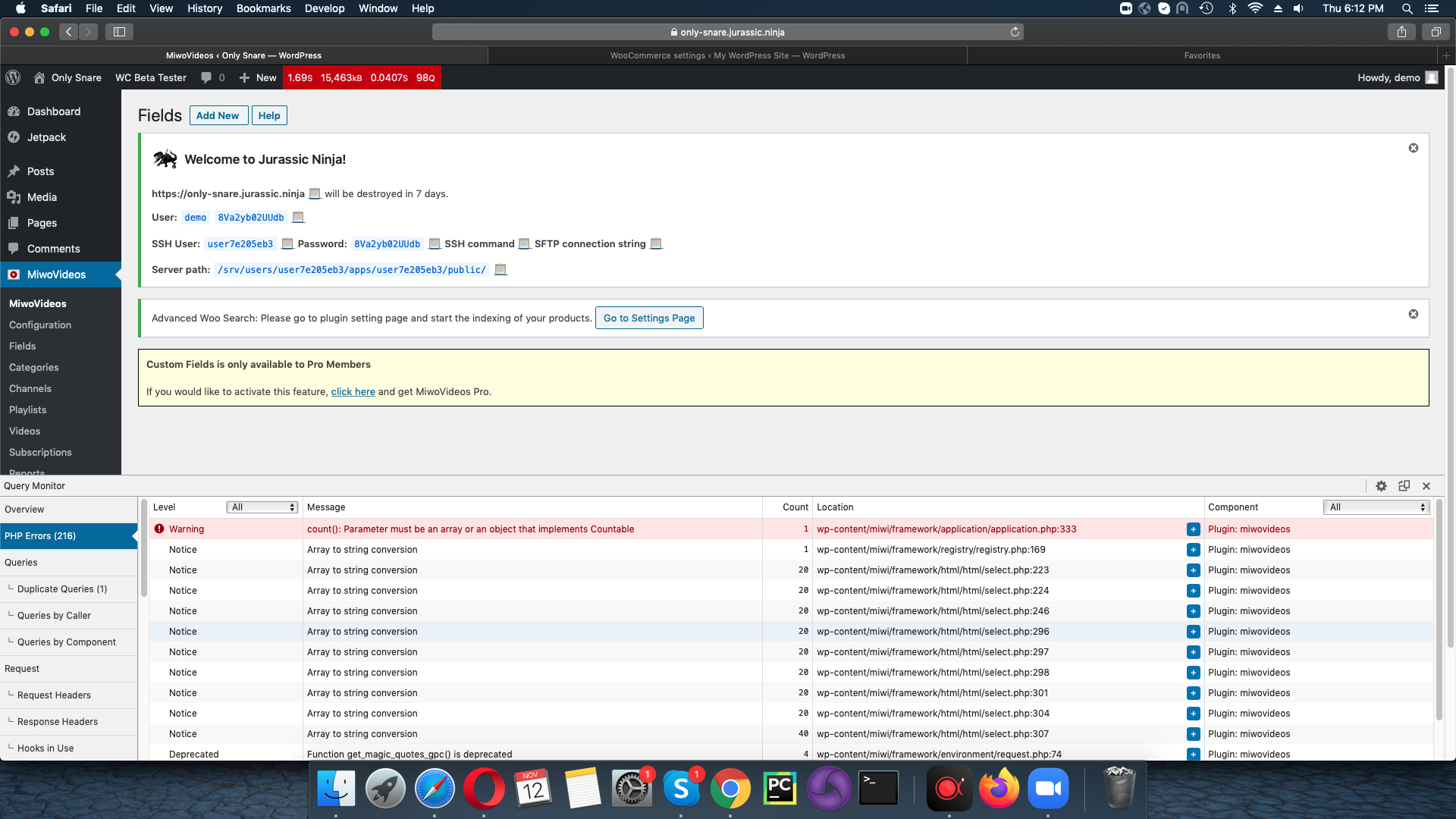Copy the server path using the clipboard icon
This screenshot has height=819, width=1456.
click(x=500, y=269)
